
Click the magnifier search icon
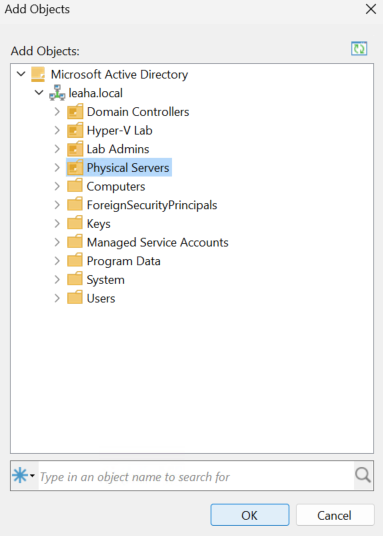coord(363,475)
